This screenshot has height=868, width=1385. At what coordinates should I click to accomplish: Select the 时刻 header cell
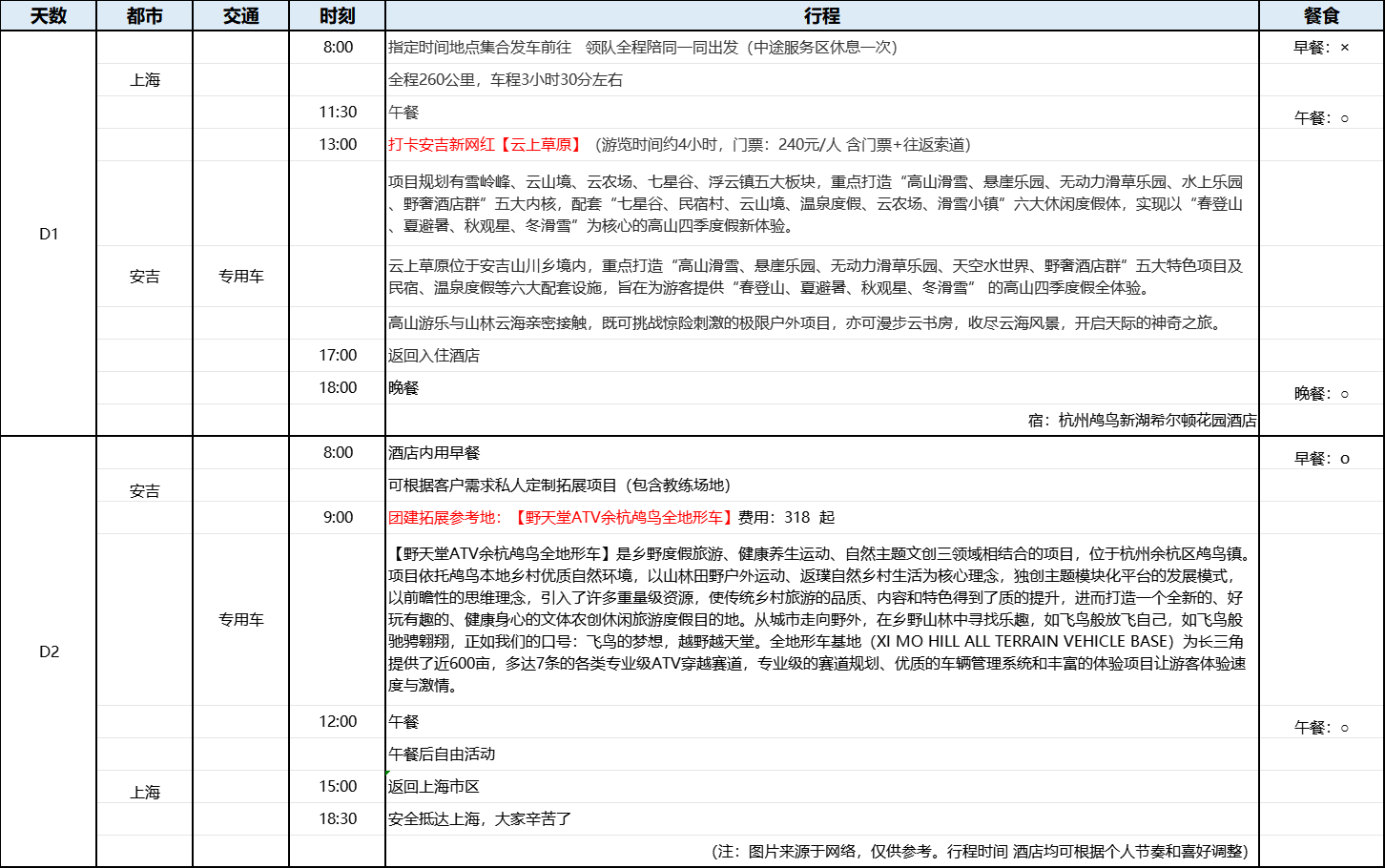click(338, 16)
